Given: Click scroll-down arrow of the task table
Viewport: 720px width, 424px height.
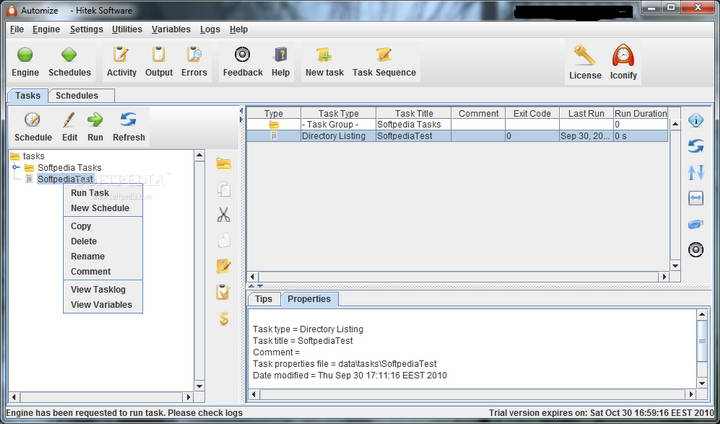Looking at the screenshot, I should pos(675,266).
